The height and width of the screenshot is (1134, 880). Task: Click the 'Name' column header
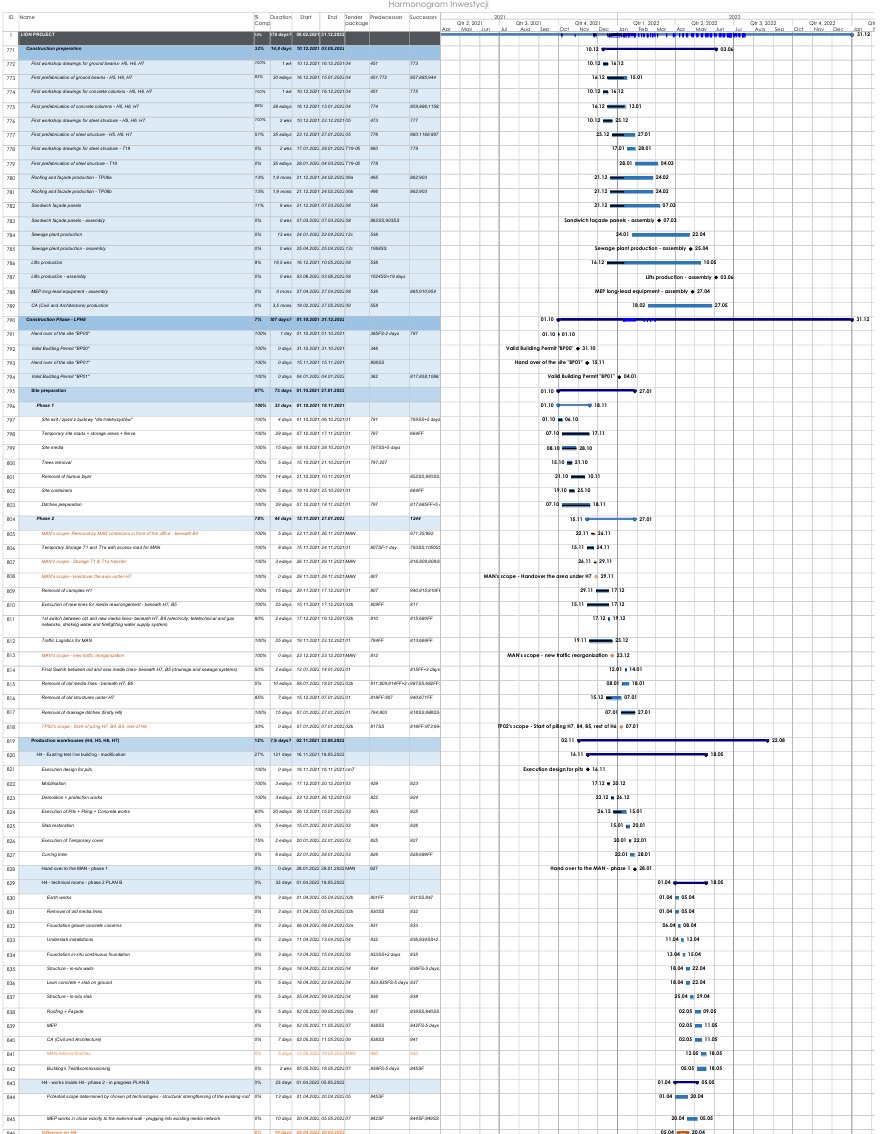point(27,17)
